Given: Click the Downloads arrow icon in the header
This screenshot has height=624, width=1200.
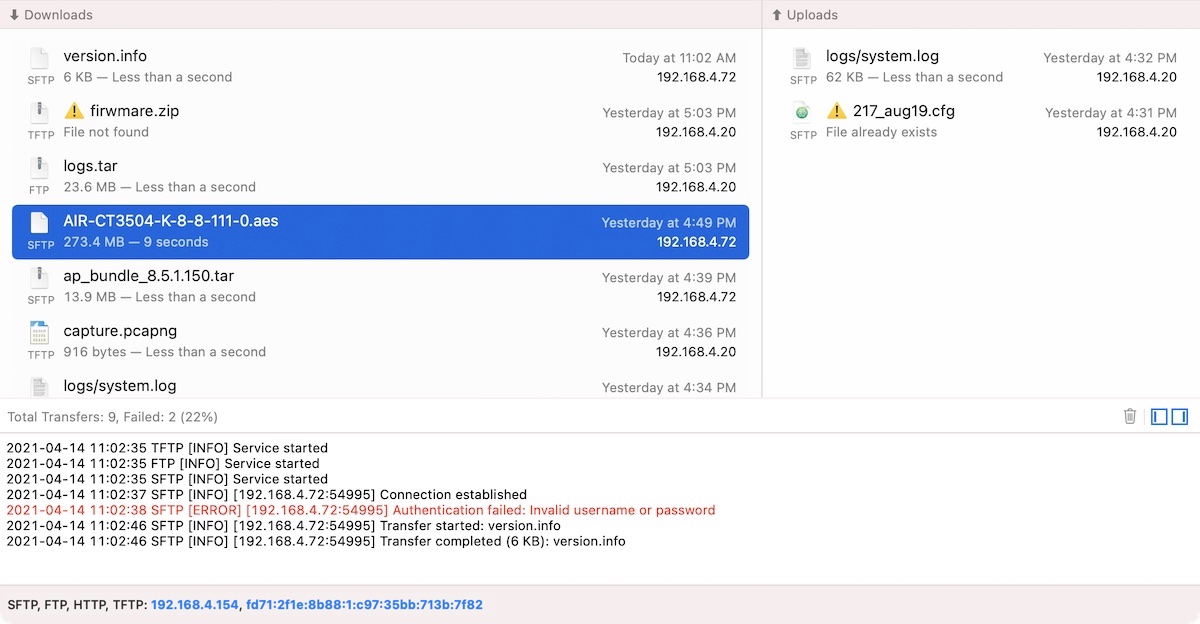Looking at the screenshot, I should pyautogui.click(x=14, y=15).
